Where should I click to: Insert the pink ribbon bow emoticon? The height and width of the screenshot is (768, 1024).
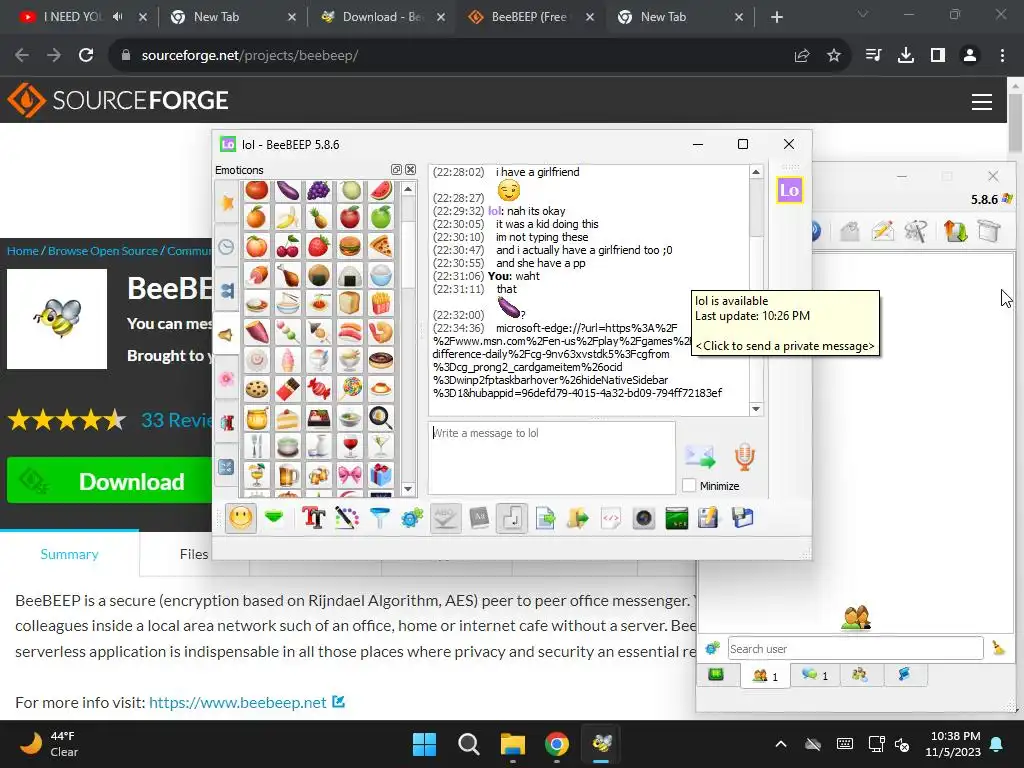350,475
